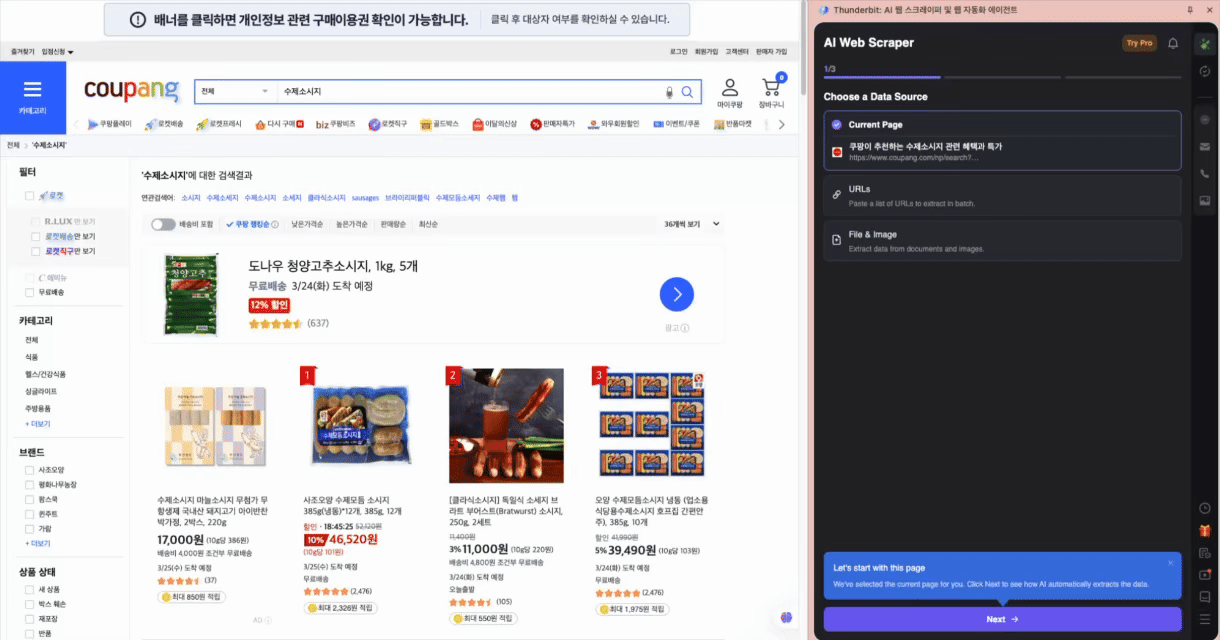The height and width of the screenshot is (640, 1220).
Task: Click the Thunderbit sidebar phone icon
Action: point(1205,174)
